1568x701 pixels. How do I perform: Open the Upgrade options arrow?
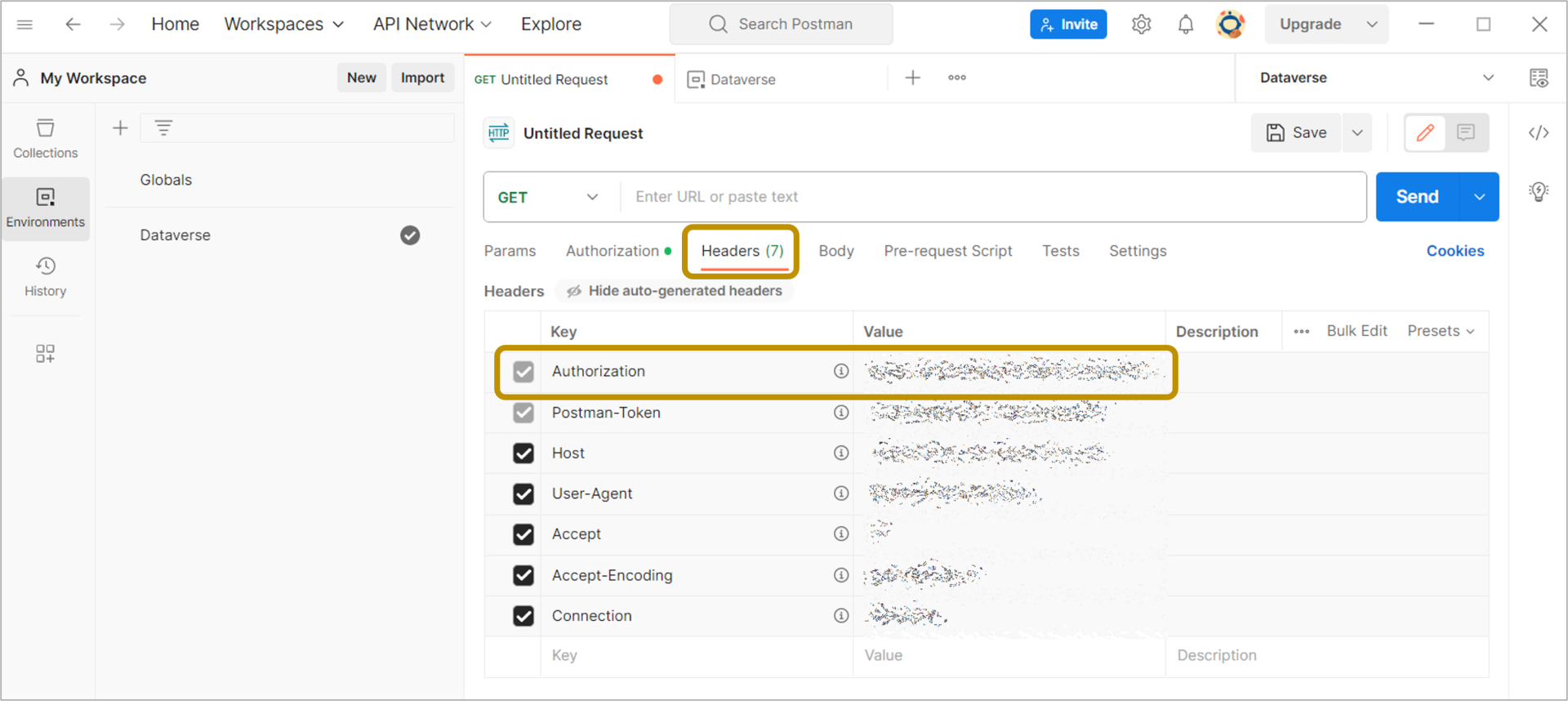coord(1372,25)
